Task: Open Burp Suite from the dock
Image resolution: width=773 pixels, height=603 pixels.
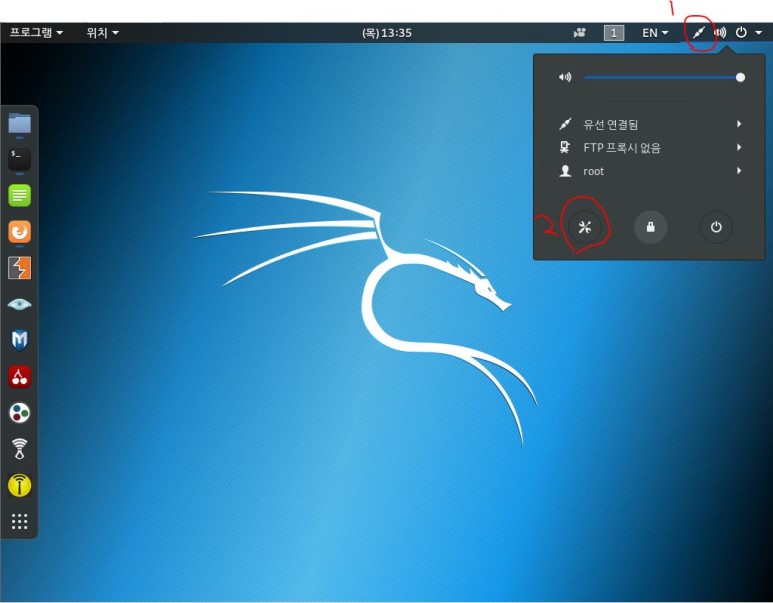Action: 20,268
